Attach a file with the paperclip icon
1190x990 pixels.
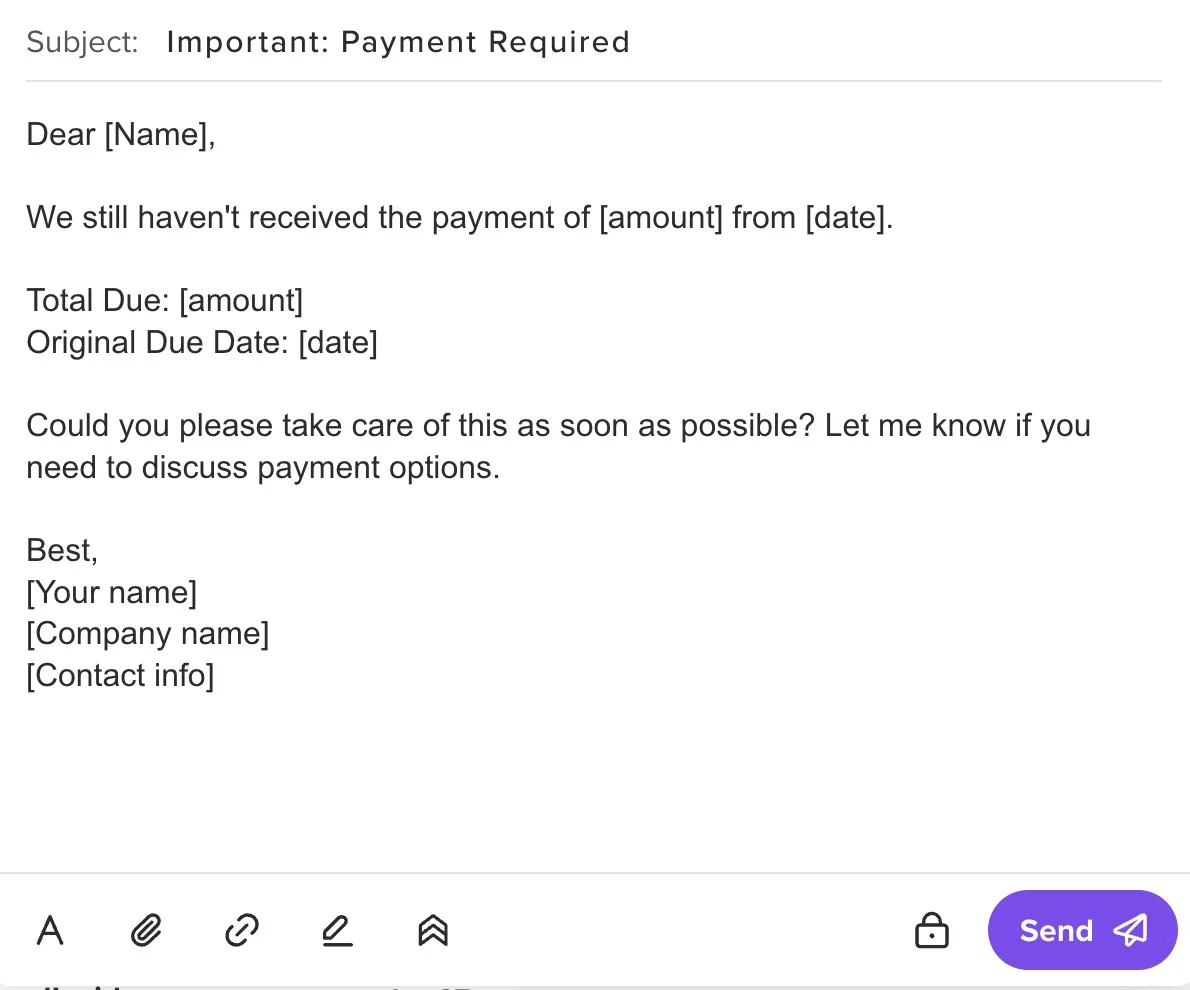point(145,930)
